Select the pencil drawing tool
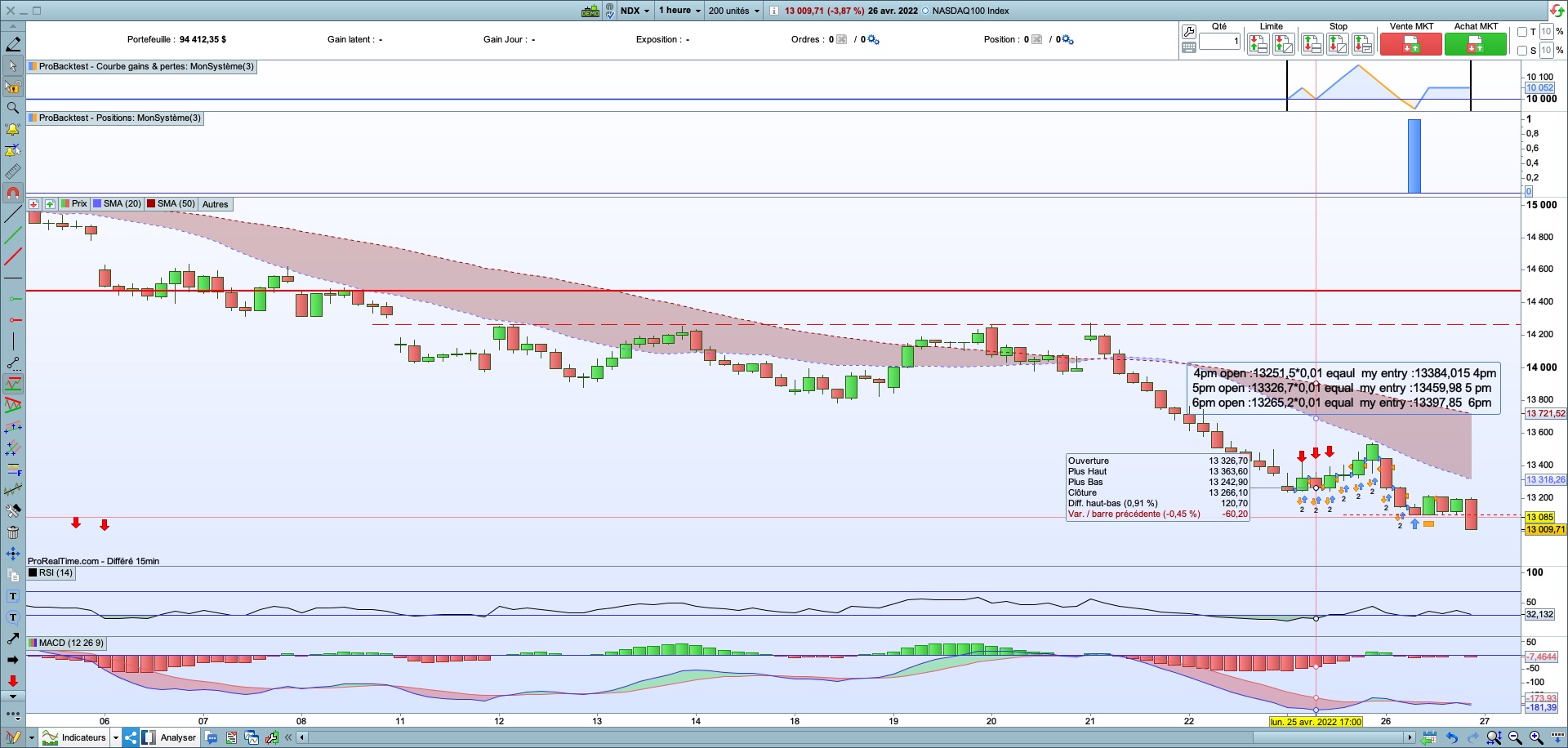This screenshot has height=748, width=1568. pyautogui.click(x=13, y=44)
